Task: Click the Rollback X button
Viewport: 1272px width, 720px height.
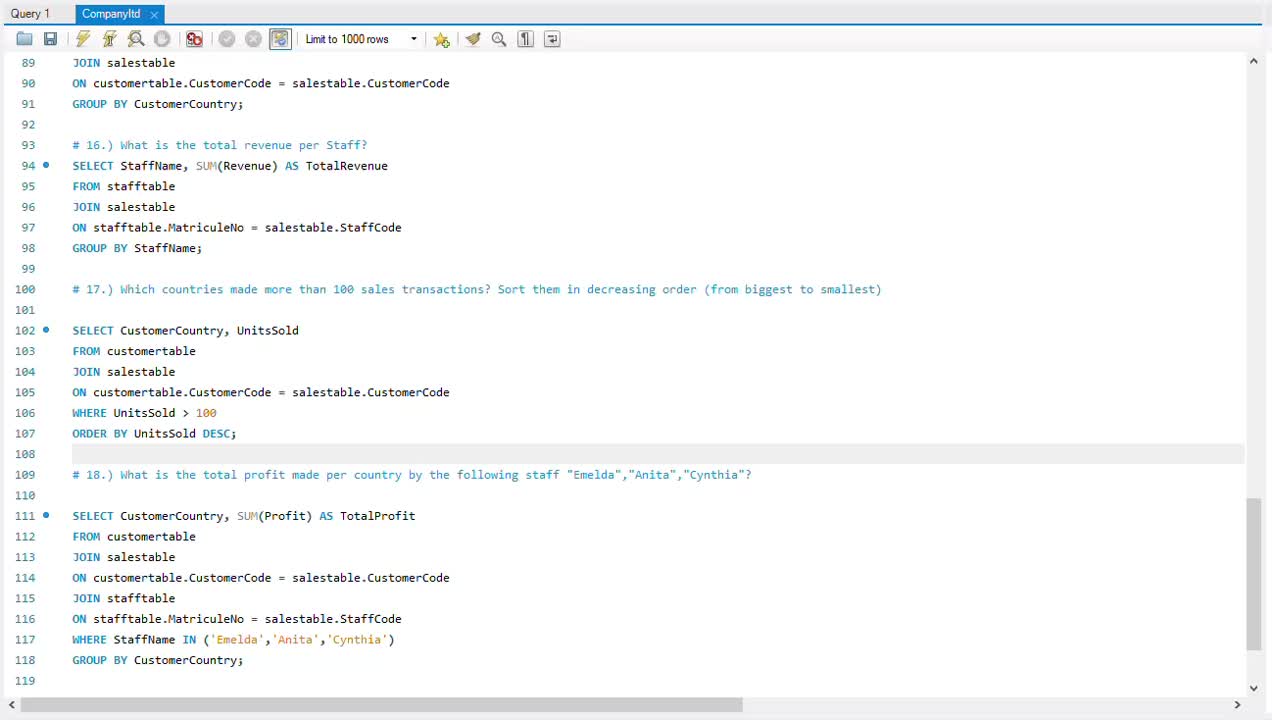Action: pyautogui.click(x=253, y=39)
